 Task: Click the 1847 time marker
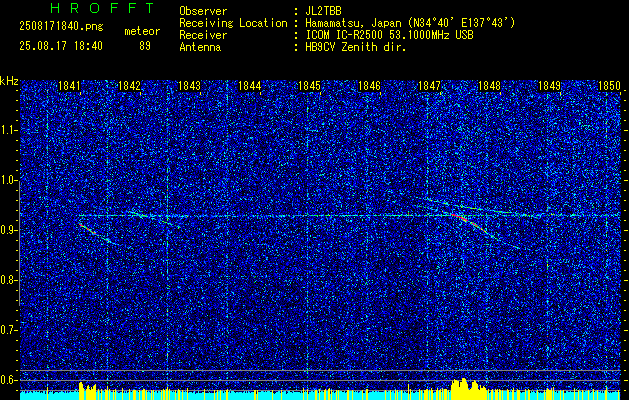click(x=429, y=86)
